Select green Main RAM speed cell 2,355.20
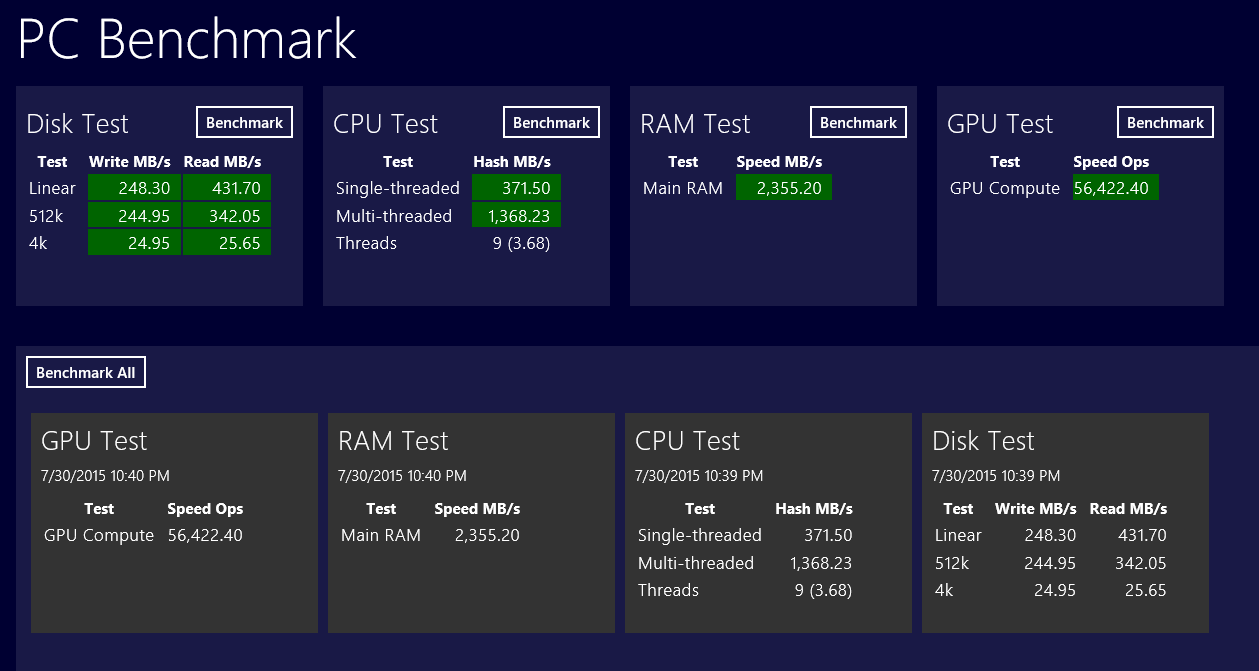The width and height of the screenshot is (1259, 671). [783, 188]
